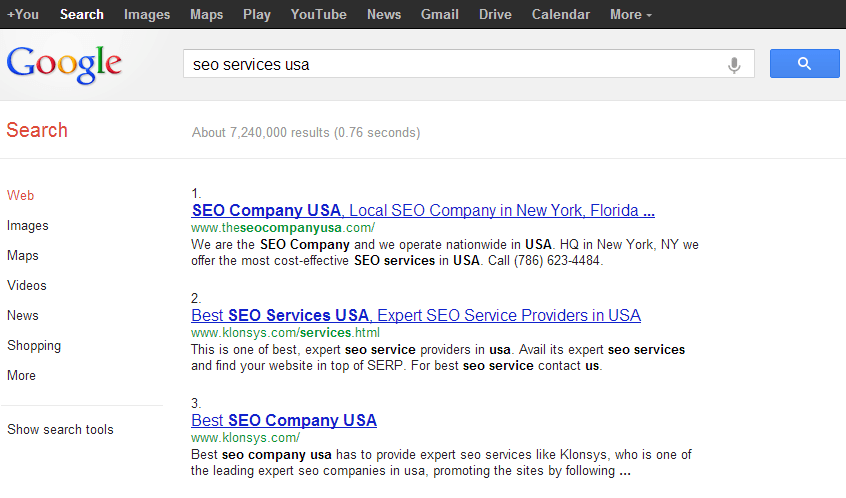Click inside the search query field
Image resolution: width=846 pixels, height=498 pixels.
click(453, 64)
